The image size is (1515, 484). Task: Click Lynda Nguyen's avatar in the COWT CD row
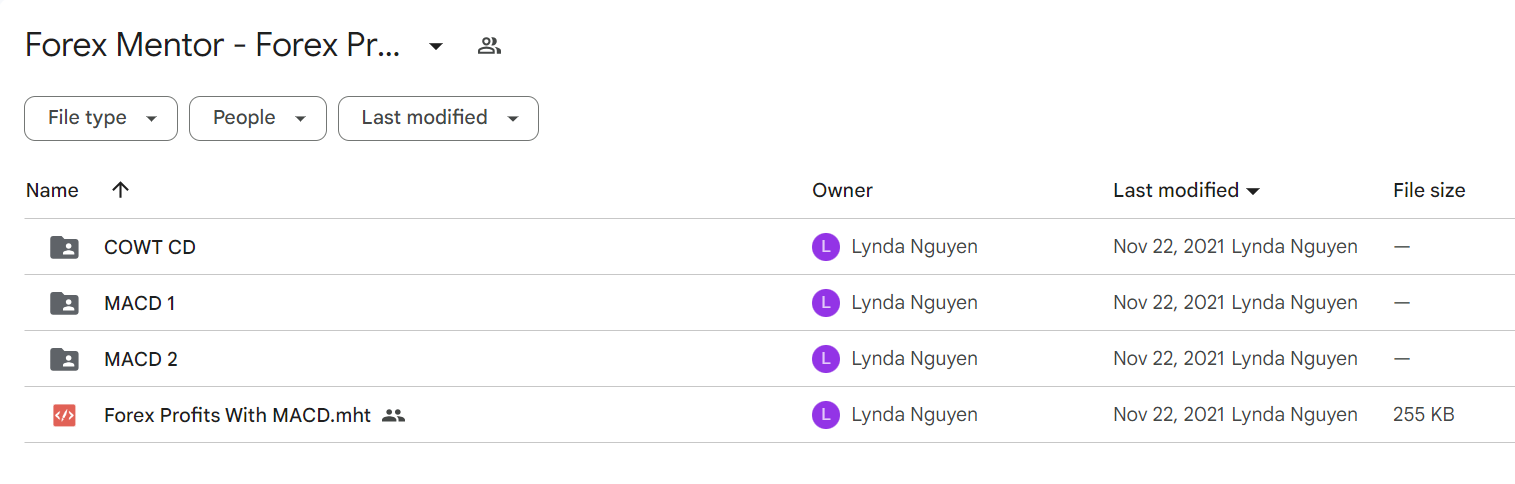point(825,247)
